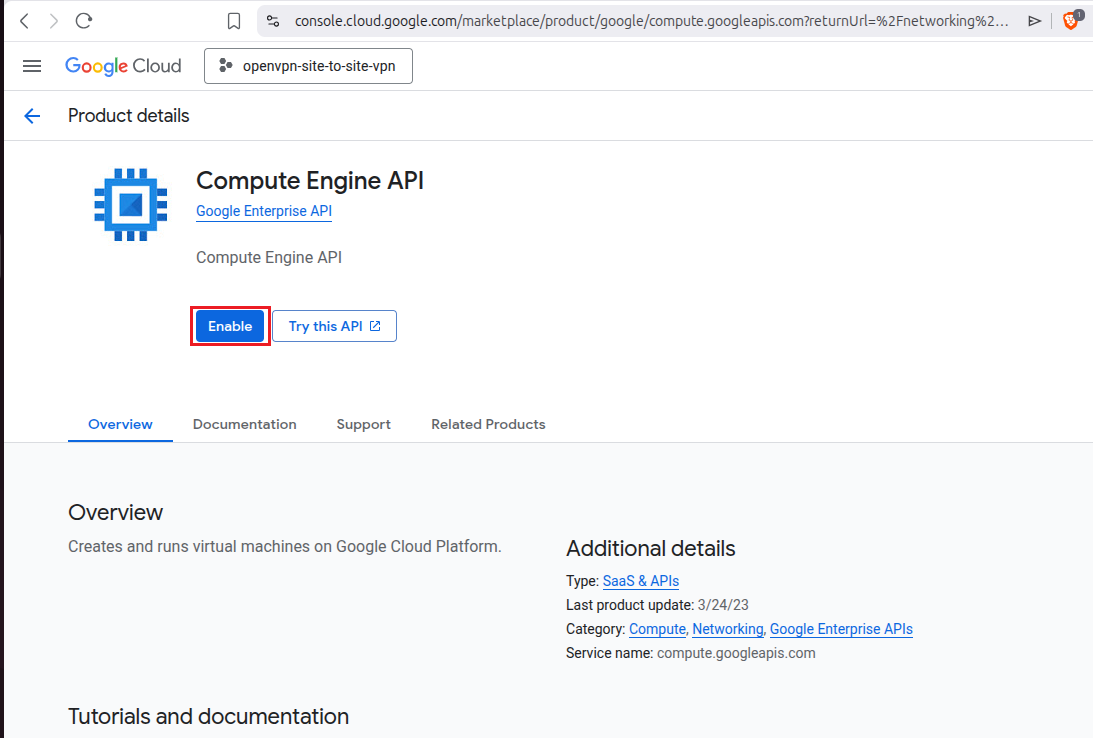Bookmark this page
Screen dimensions: 1093x738
coord(234,22)
